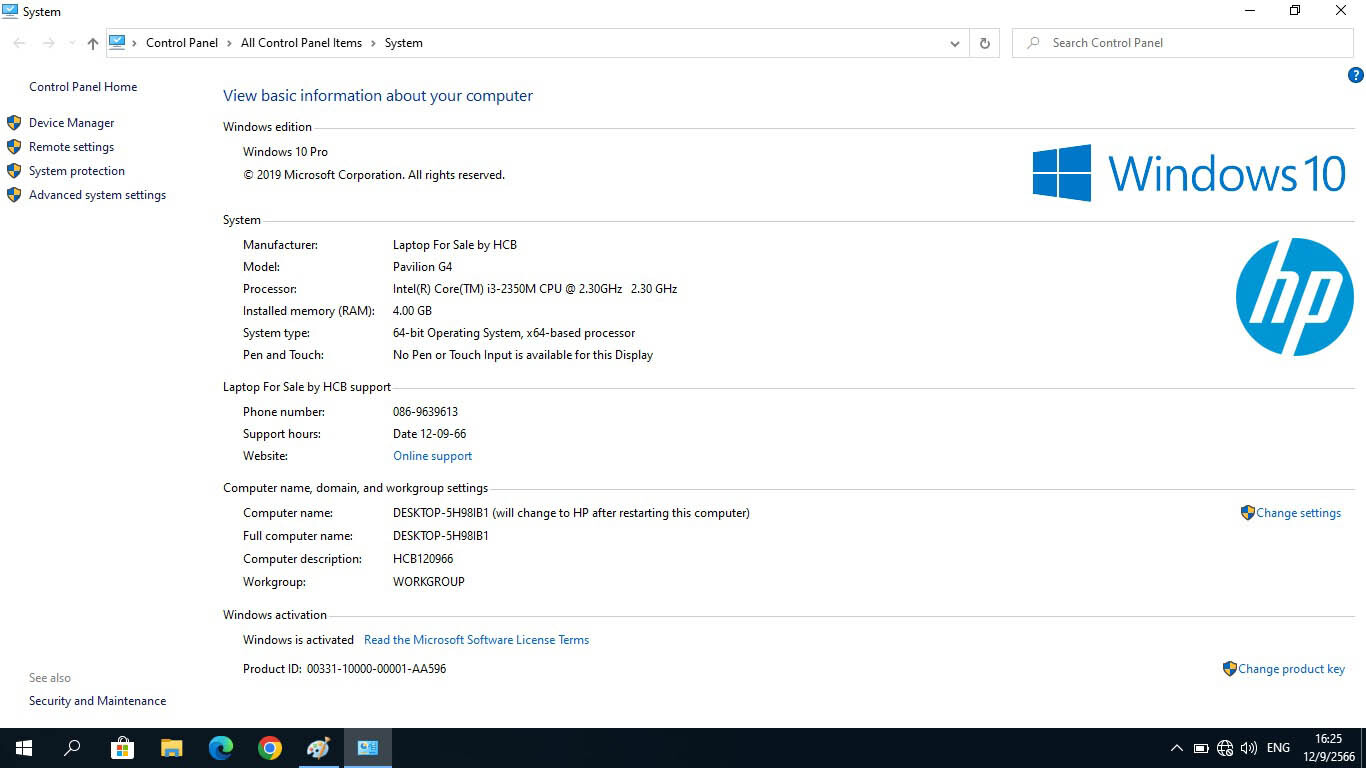Click the Forward navigation arrow
The image size is (1366, 768).
(x=48, y=43)
